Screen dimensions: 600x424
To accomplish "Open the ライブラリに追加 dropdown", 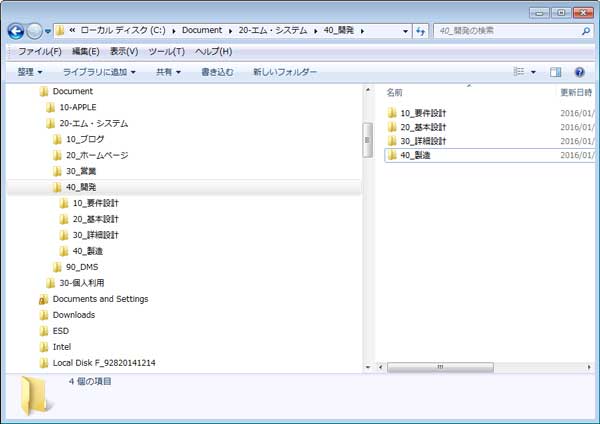I will [99, 72].
